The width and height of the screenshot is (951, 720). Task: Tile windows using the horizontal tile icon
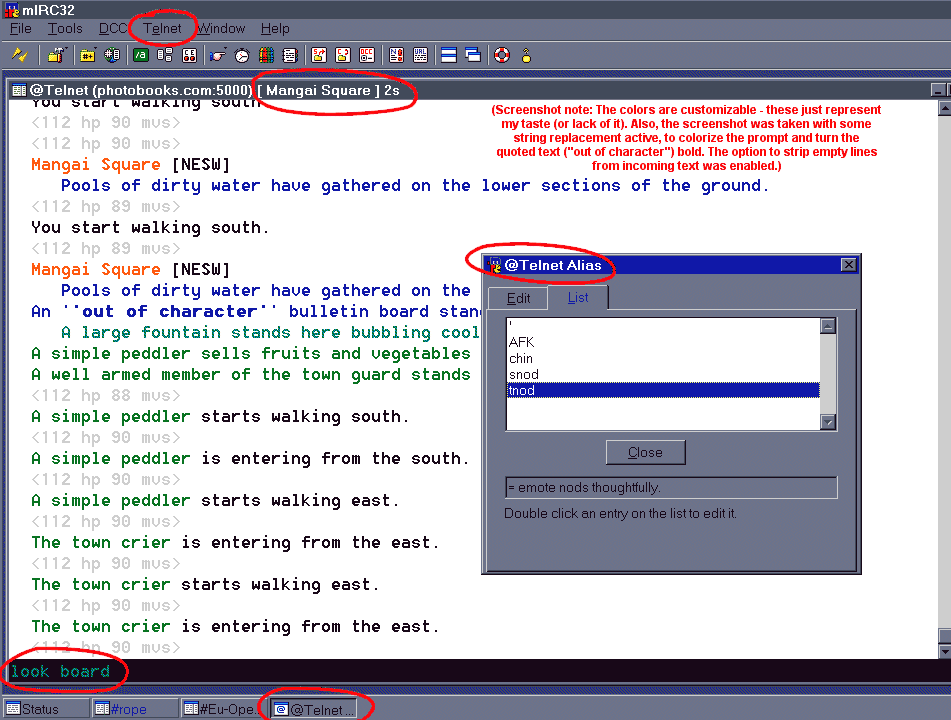449,55
